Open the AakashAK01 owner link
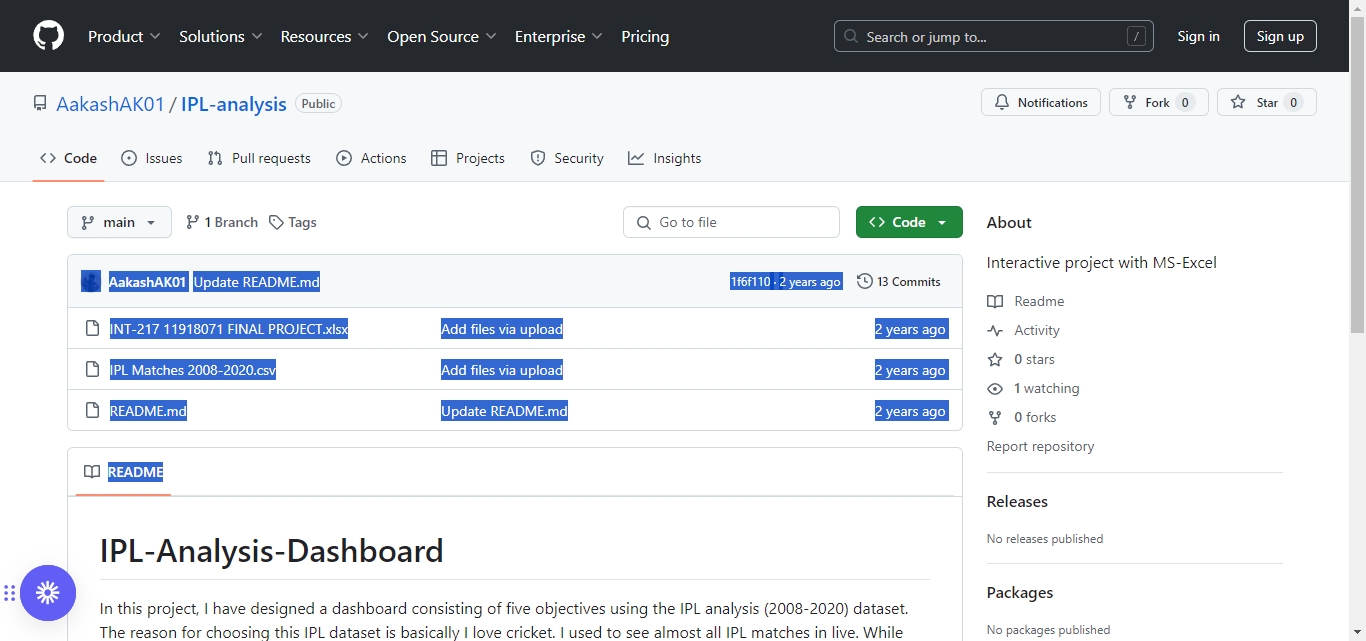This screenshot has height=641, width=1366. coord(110,104)
